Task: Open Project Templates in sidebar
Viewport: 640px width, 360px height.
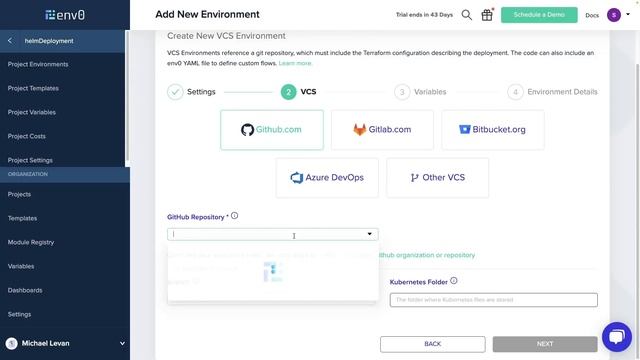Action: [33, 89]
